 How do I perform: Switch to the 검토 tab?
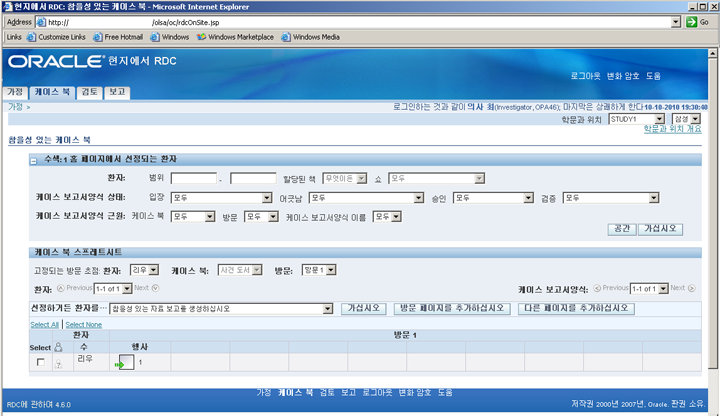pyautogui.click(x=89, y=91)
